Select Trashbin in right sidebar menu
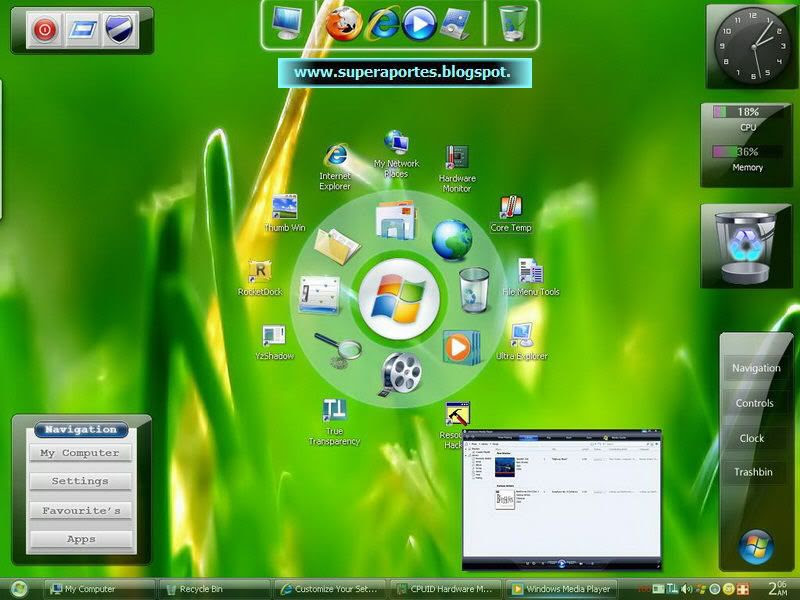Screen dimensions: 800x600 click(x=754, y=472)
